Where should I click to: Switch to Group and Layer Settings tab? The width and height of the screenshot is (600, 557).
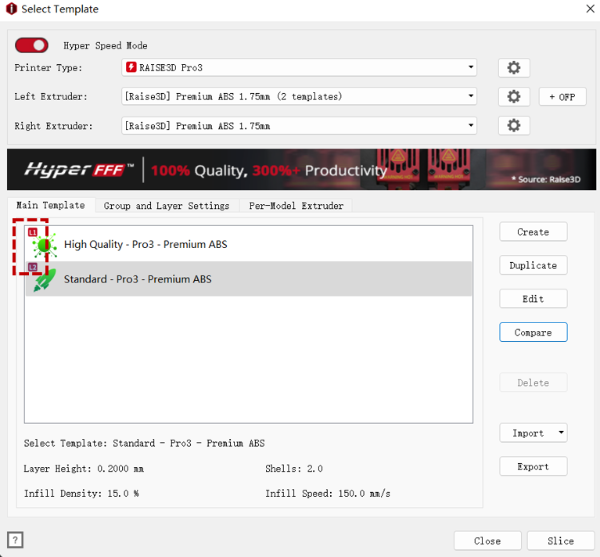point(166,206)
